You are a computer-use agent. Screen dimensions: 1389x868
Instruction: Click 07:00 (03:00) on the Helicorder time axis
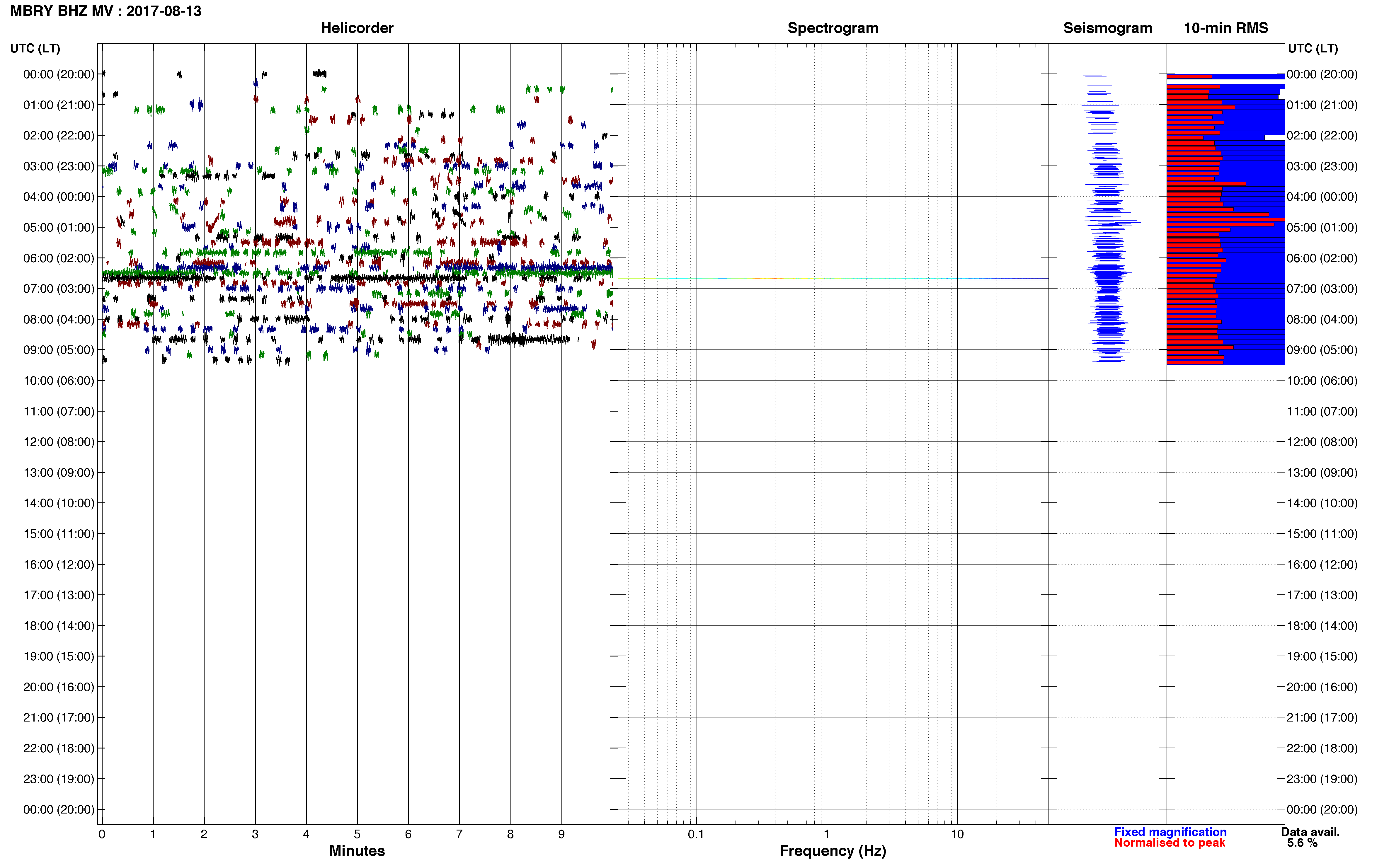(59, 288)
